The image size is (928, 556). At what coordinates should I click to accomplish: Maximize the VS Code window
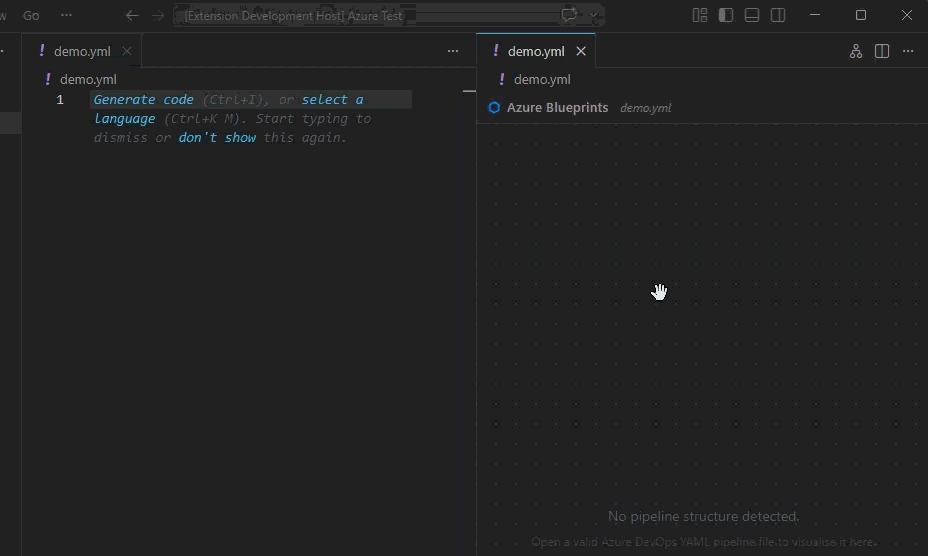861,15
